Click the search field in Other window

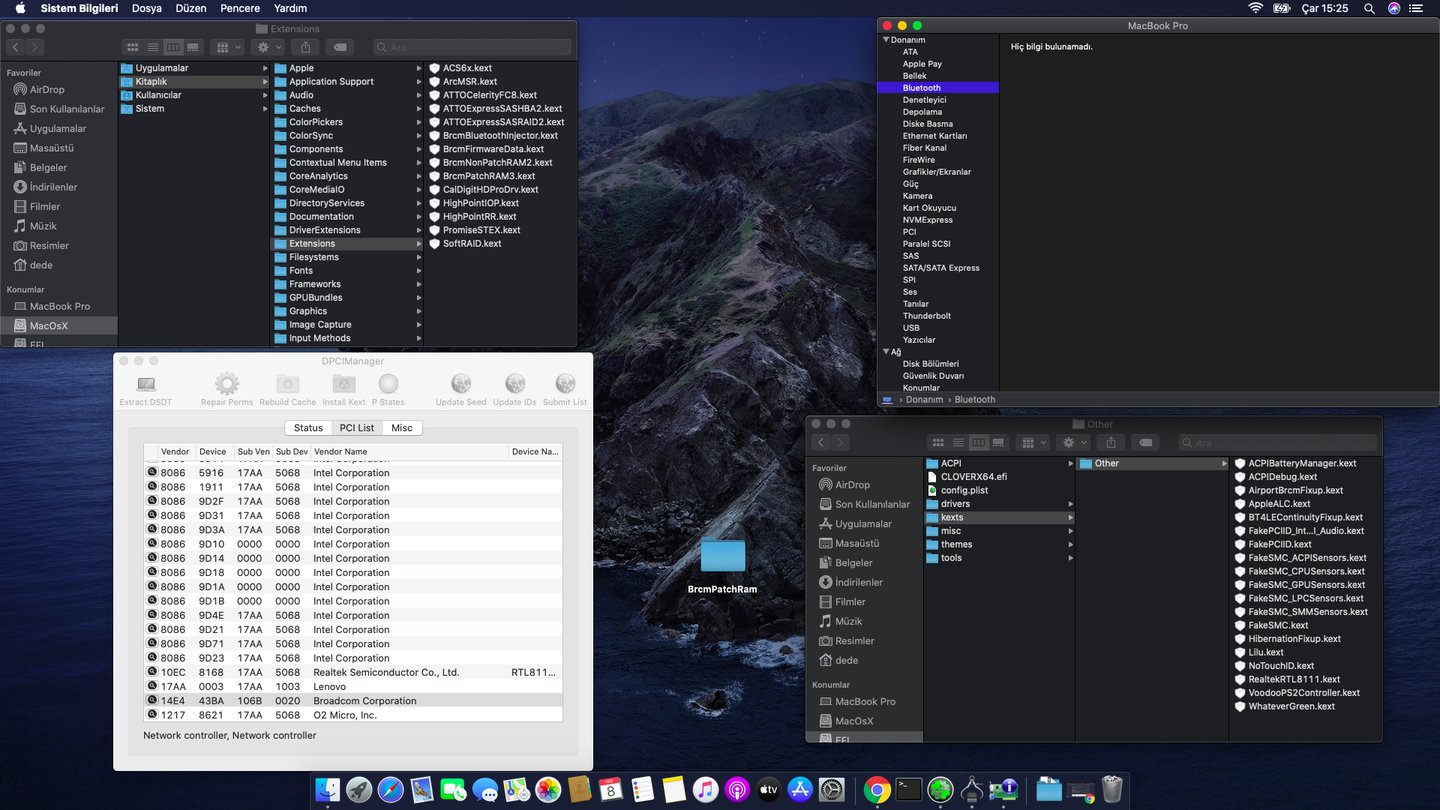click(1275, 442)
